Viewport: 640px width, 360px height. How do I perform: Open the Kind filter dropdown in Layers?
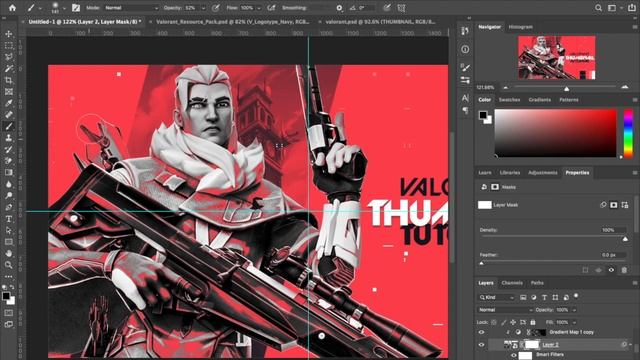pos(496,298)
